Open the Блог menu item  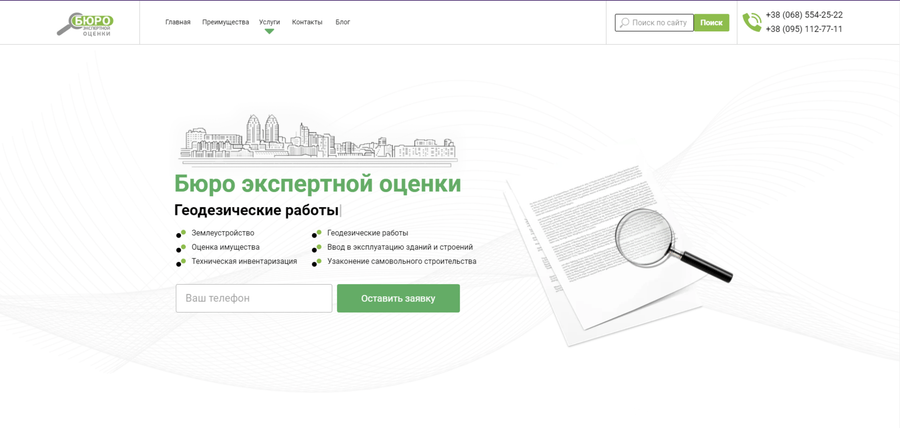tap(343, 22)
